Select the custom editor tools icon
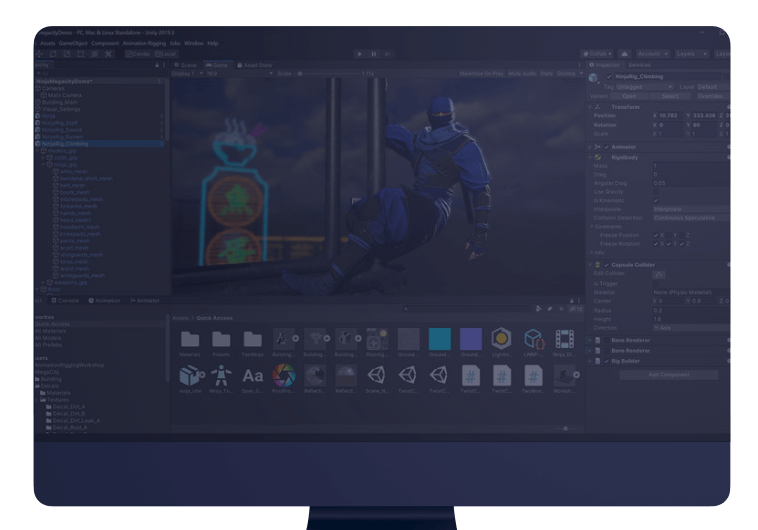Screen dimensions: 758x530 click(109, 54)
